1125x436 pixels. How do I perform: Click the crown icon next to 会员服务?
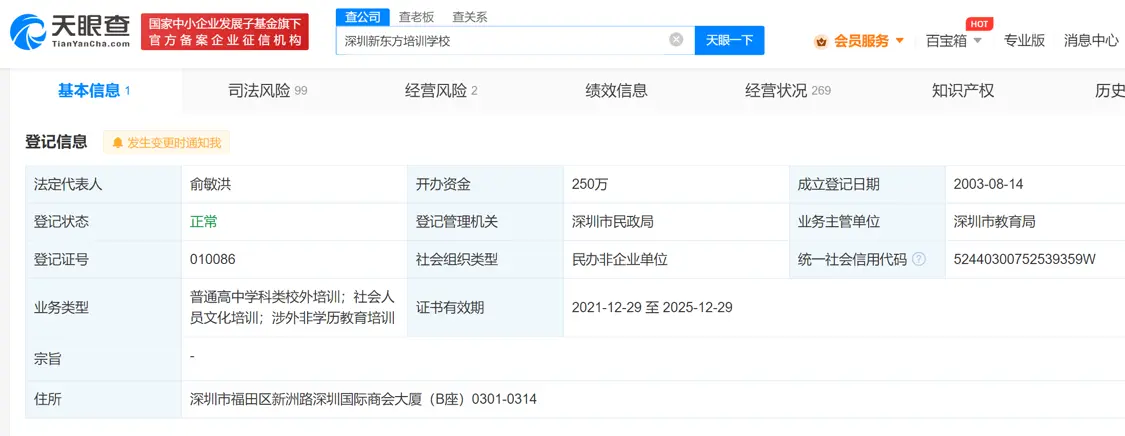tap(822, 42)
